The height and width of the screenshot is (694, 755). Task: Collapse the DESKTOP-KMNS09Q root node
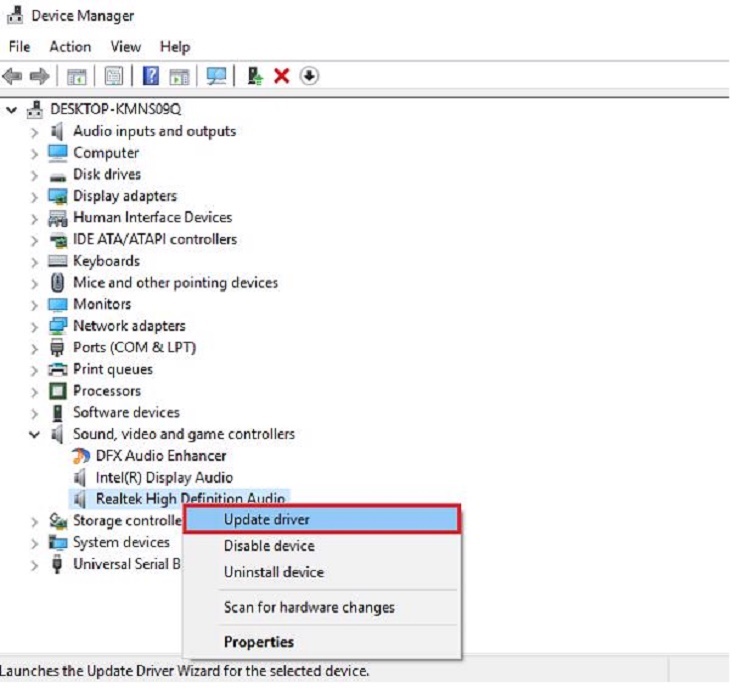pos(11,110)
